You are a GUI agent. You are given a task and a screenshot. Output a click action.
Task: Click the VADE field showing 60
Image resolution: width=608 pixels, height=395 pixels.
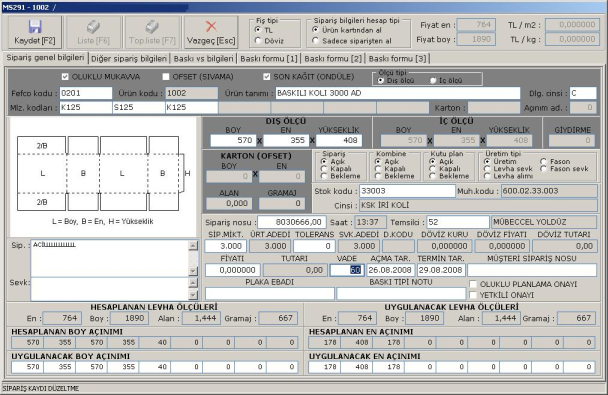[x=347, y=270]
